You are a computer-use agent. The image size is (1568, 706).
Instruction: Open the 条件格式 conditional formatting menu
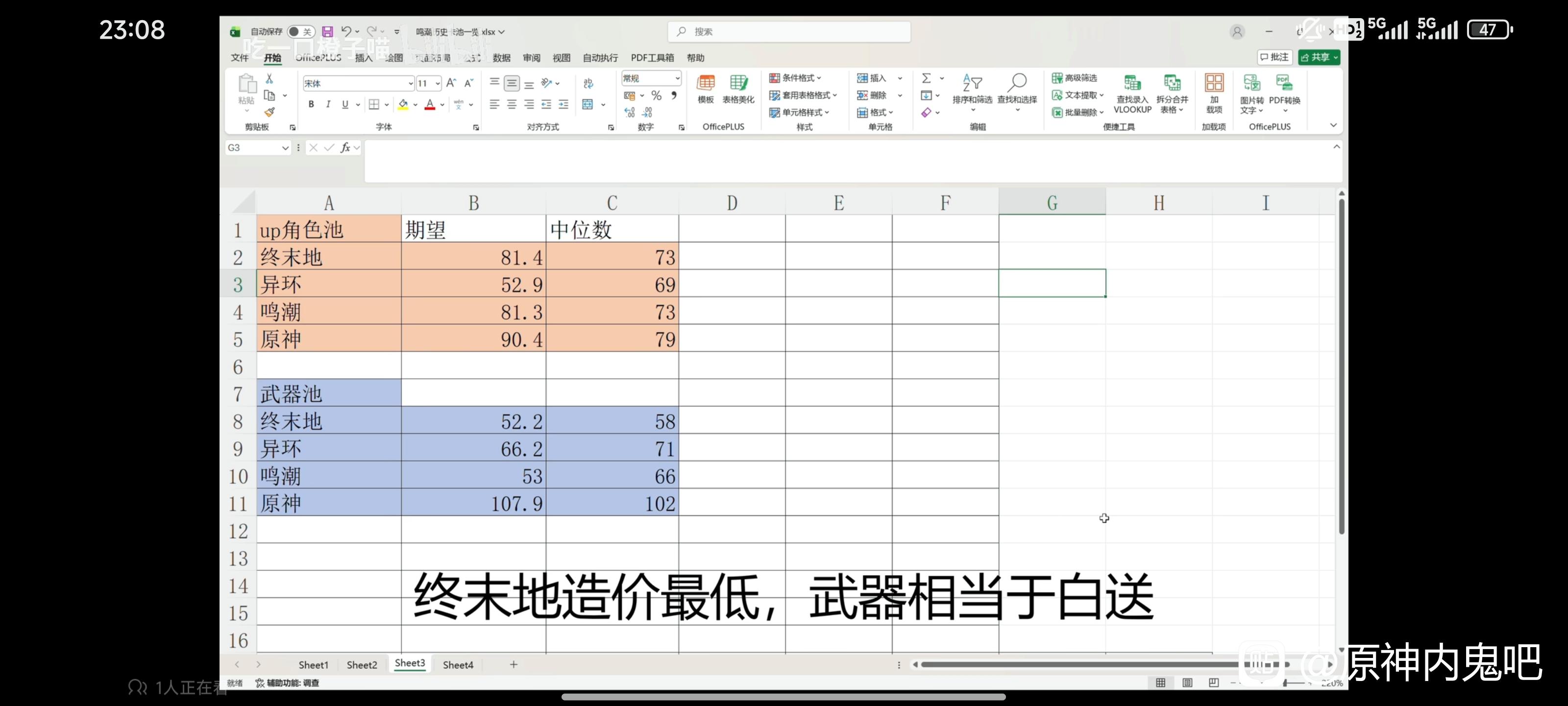[x=796, y=78]
